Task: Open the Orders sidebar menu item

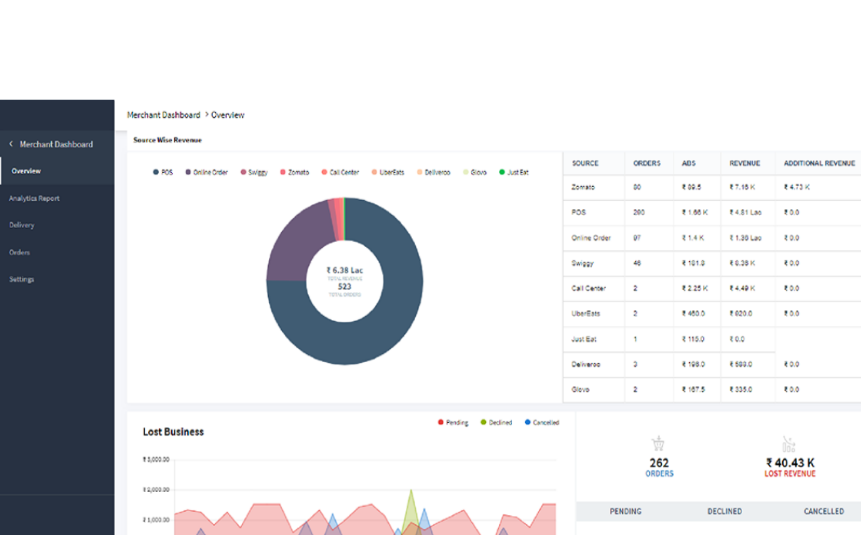Action: [20, 252]
